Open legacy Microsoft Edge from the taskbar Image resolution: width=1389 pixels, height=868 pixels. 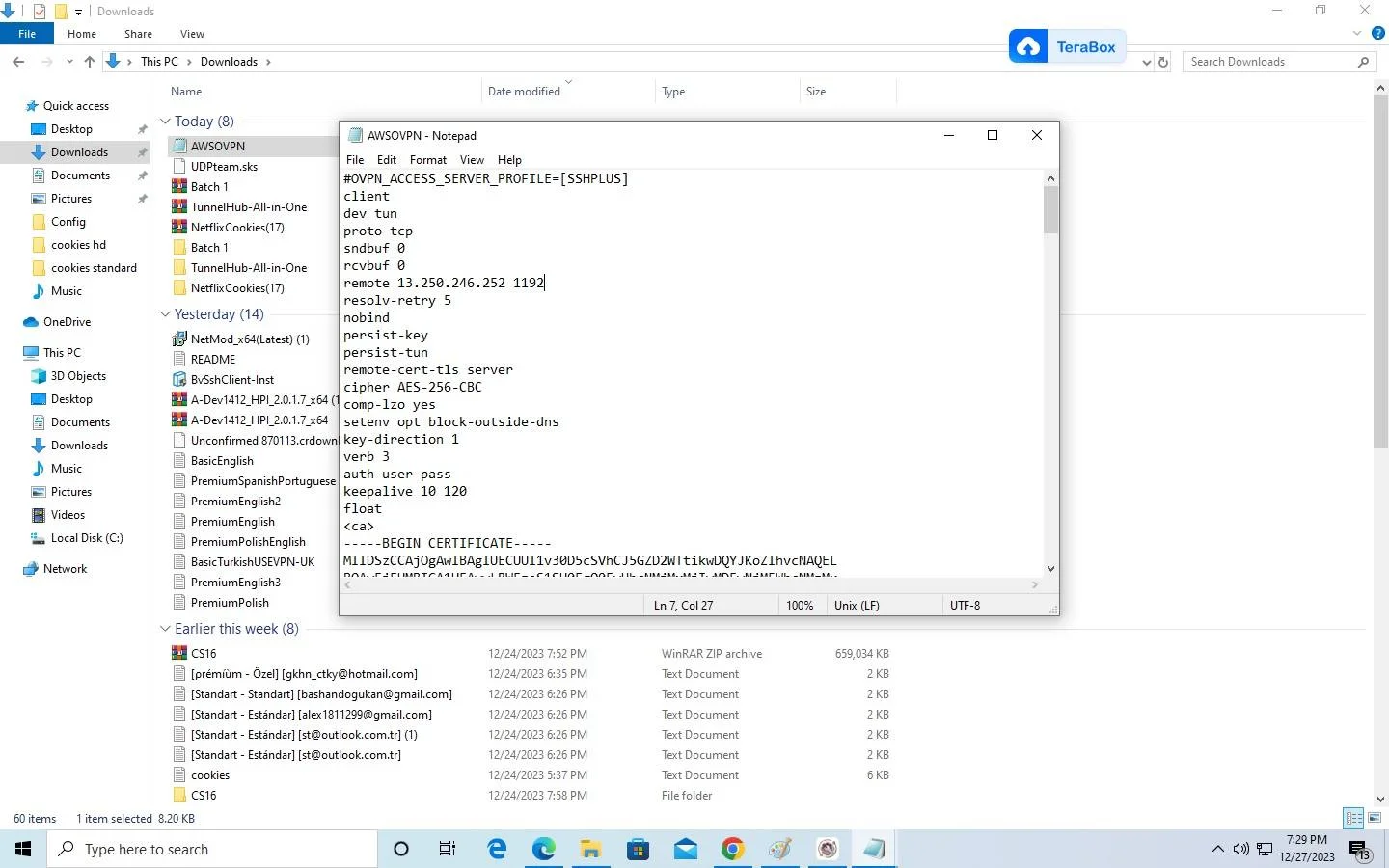click(x=497, y=849)
